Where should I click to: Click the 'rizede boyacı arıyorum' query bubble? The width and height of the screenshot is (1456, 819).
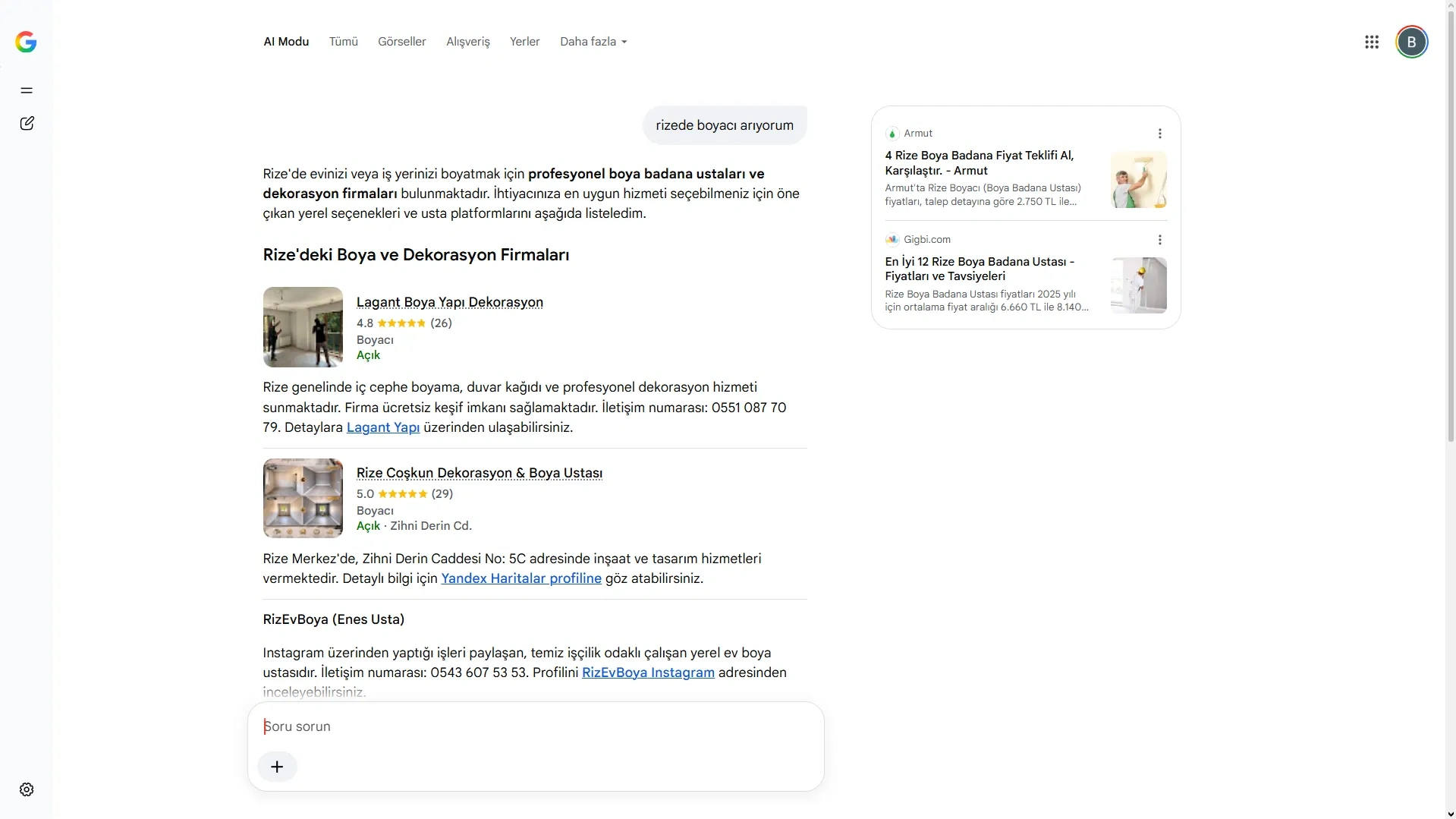725,125
